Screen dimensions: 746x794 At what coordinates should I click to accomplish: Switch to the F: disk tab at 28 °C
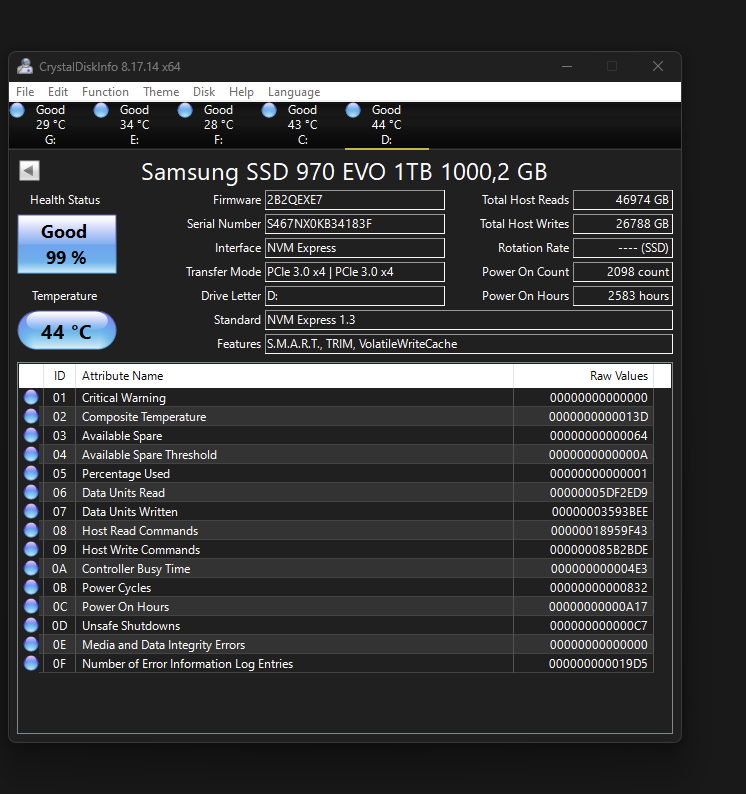218,125
